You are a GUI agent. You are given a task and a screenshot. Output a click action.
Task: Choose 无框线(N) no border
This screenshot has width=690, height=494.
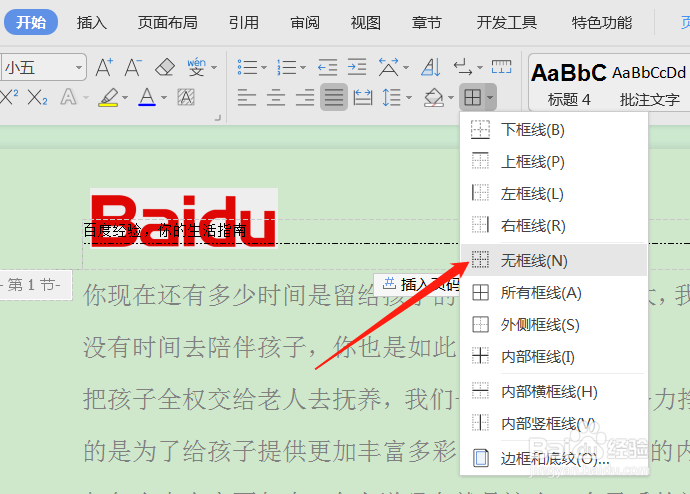coord(554,260)
